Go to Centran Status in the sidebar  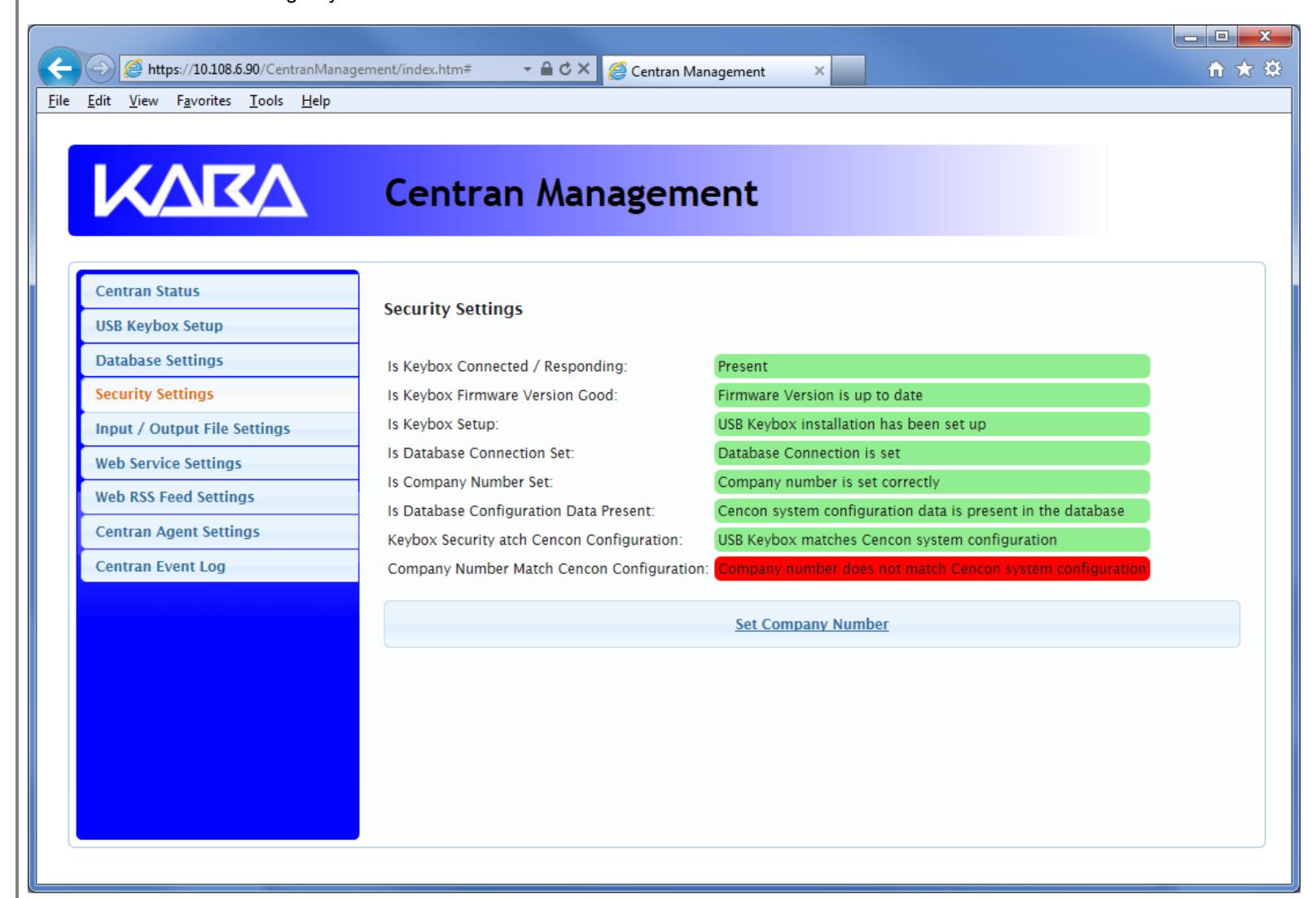[x=218, y=291]
